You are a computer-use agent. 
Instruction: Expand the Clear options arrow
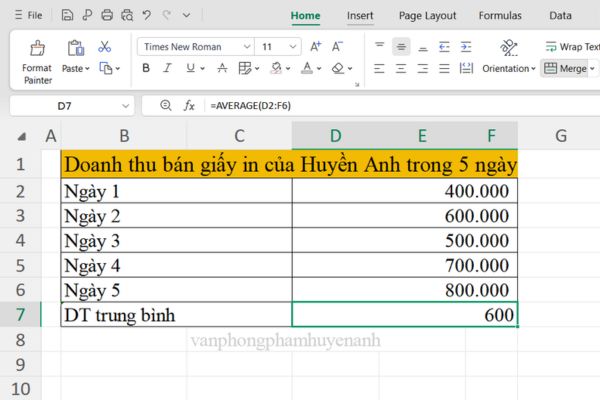[x=350, y=69]
